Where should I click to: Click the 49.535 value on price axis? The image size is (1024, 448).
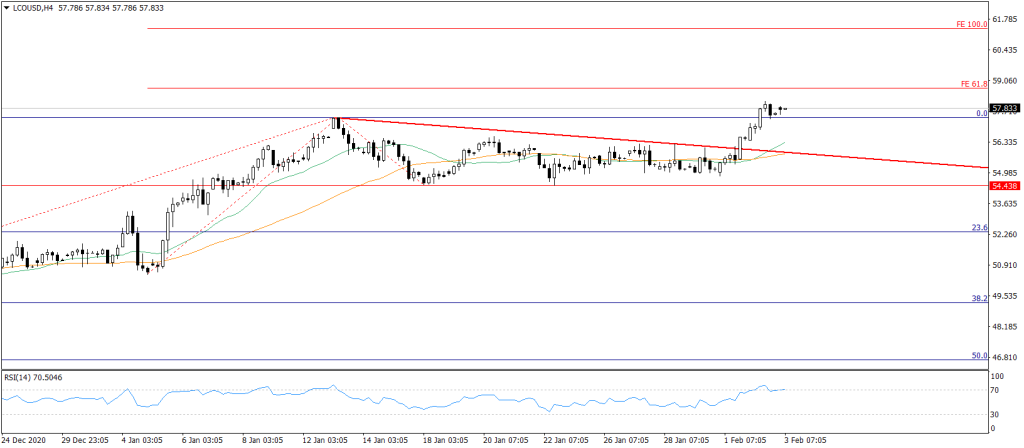pyautogui.click(x=1003, y=296)
